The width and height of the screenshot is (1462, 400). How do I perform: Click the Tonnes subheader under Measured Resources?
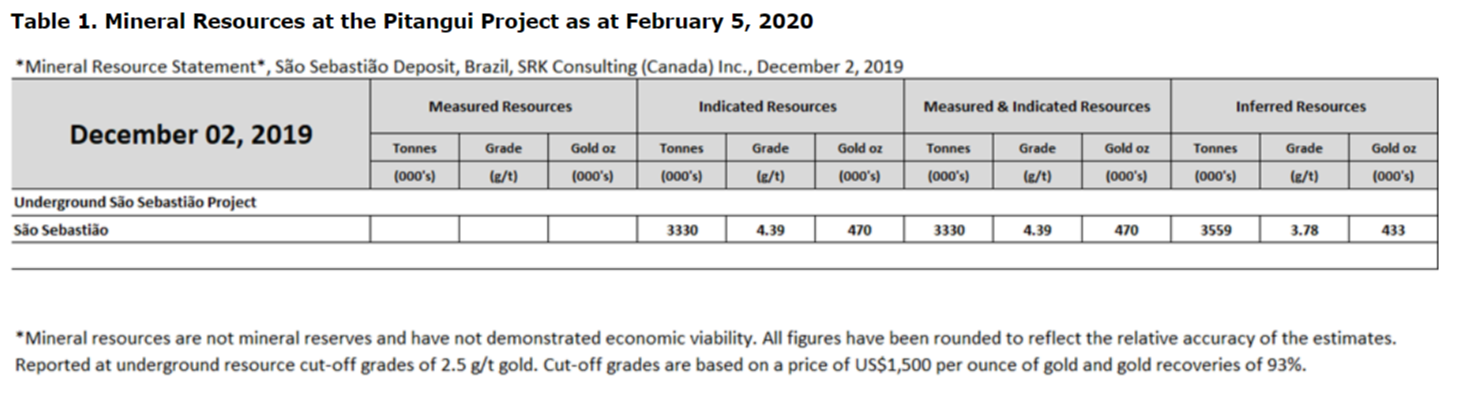coord(414,149)
